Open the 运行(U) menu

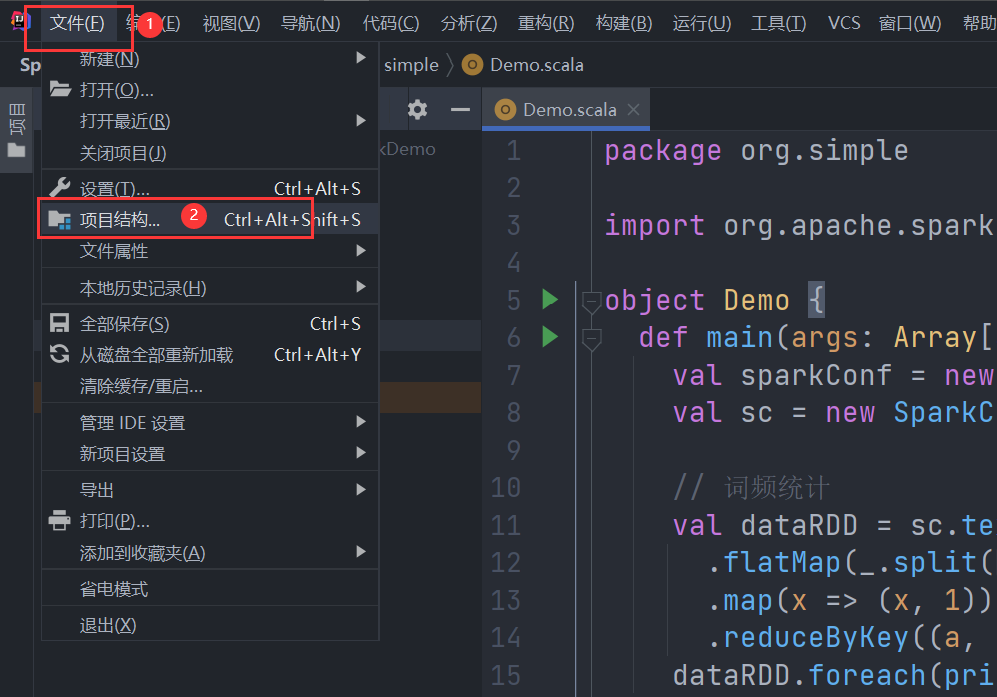tap(702, 24)
